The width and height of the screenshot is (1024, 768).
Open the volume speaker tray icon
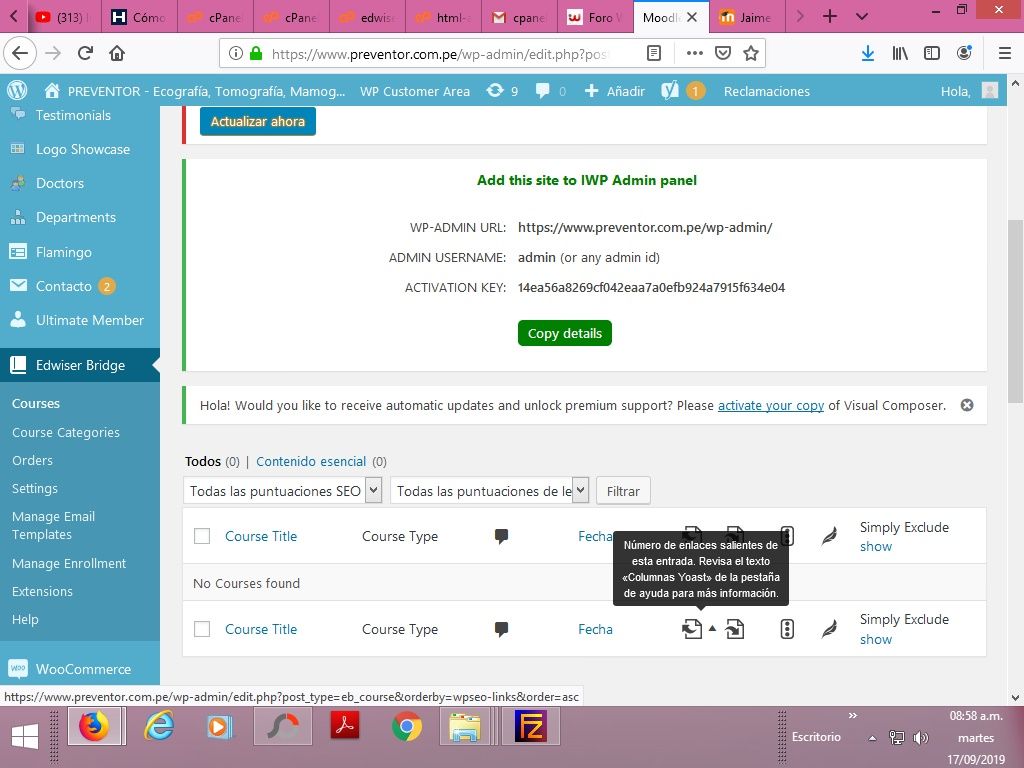click(x=921, y=738)
